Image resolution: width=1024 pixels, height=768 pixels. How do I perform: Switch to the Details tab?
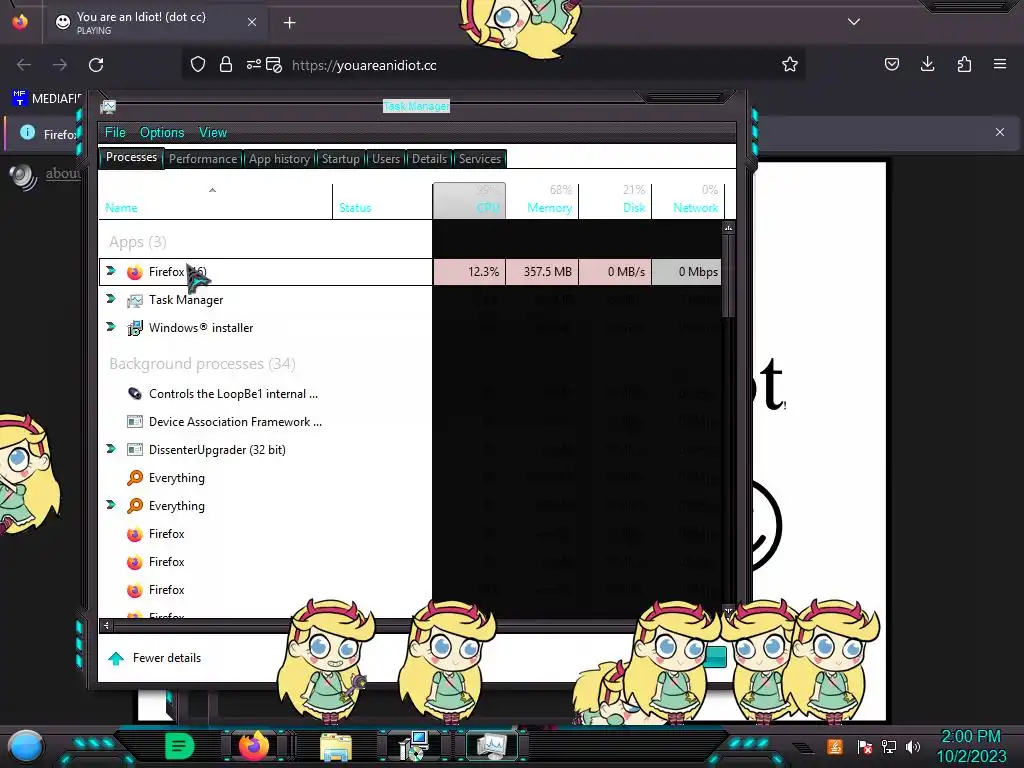pyautogui.click(x=429, y=159)
